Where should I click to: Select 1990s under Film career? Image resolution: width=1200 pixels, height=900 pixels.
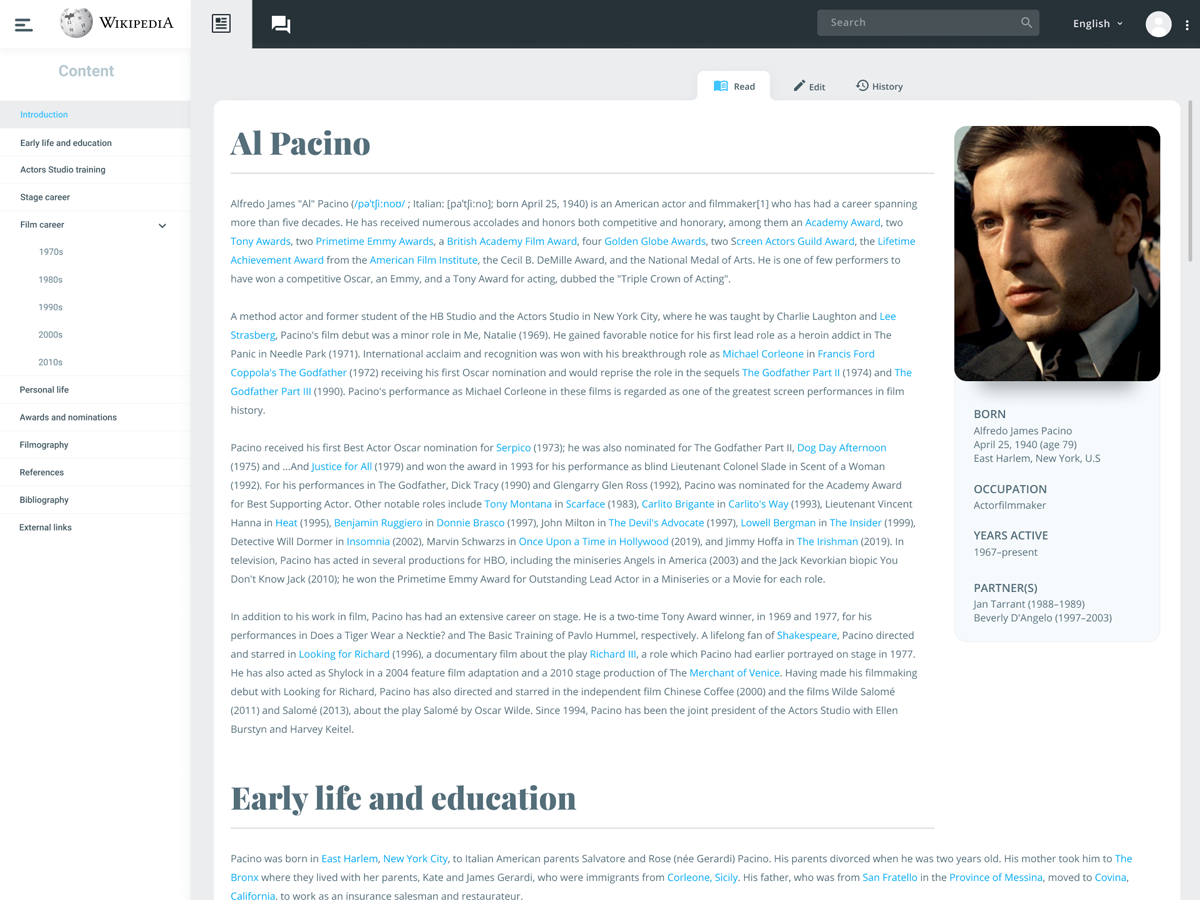(50, 306)
